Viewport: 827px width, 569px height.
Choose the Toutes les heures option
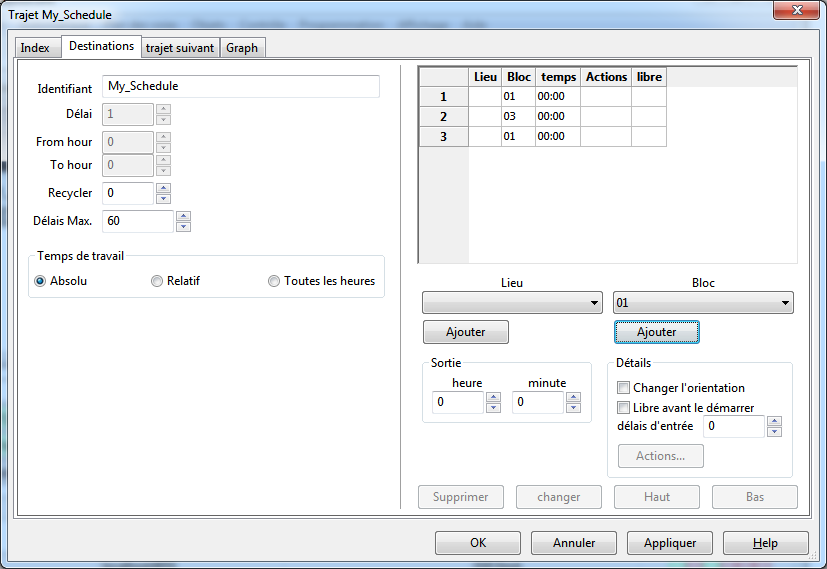[x=274, y=281]
